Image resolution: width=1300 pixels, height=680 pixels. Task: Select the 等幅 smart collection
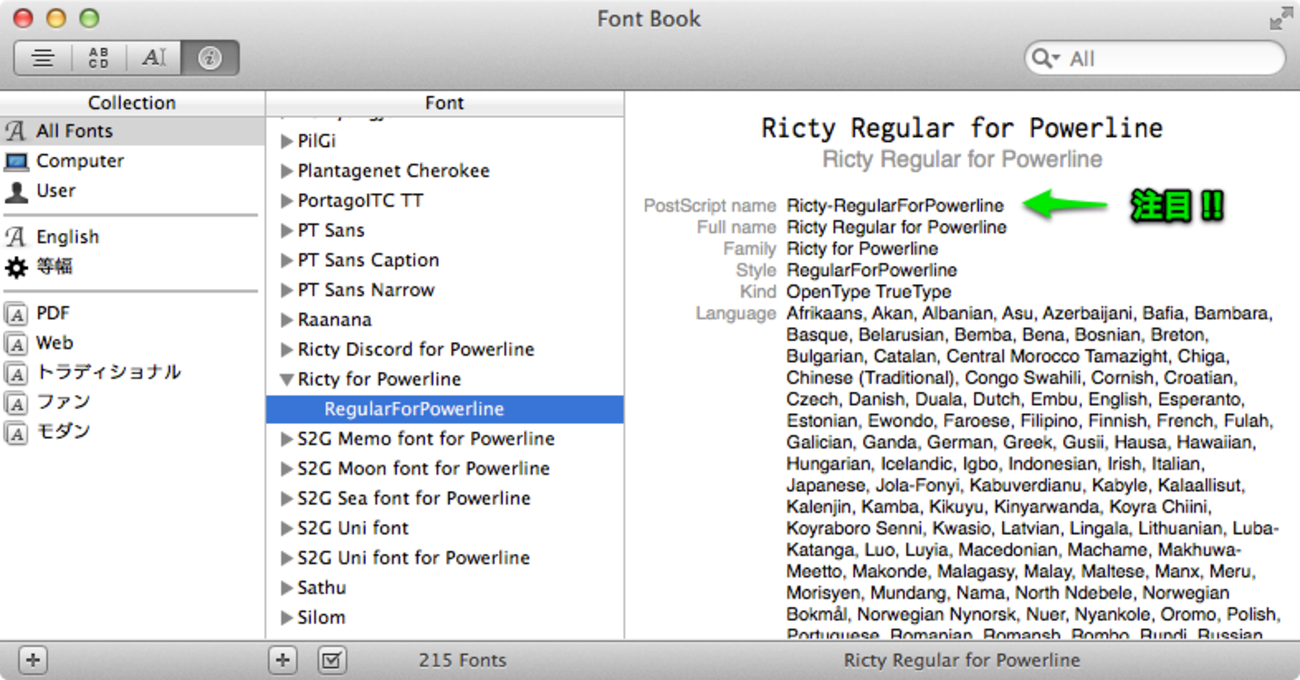coord(132,267)
